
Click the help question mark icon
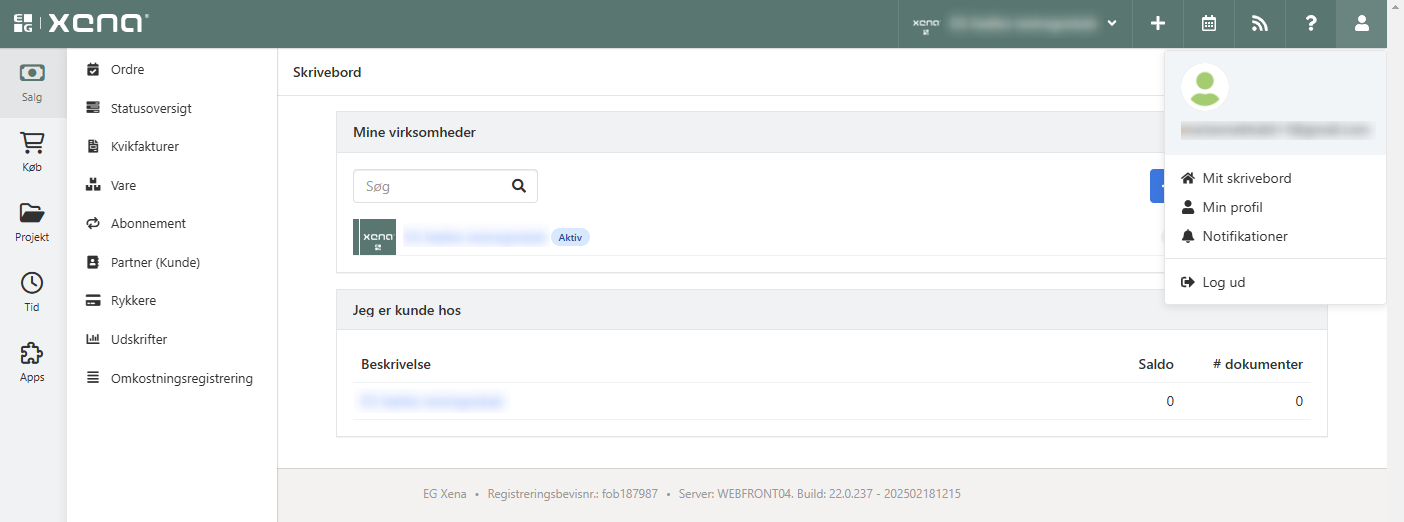pyautogui.click(x=1311, y=24)
